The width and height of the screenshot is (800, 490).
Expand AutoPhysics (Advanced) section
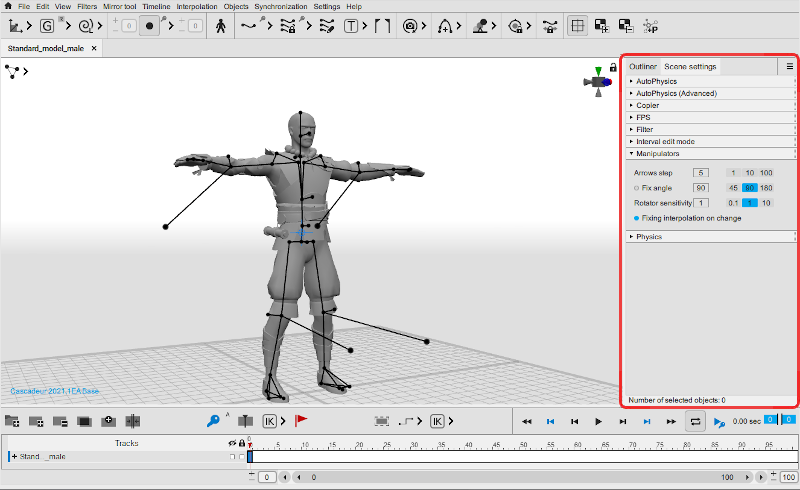[710, 93]
